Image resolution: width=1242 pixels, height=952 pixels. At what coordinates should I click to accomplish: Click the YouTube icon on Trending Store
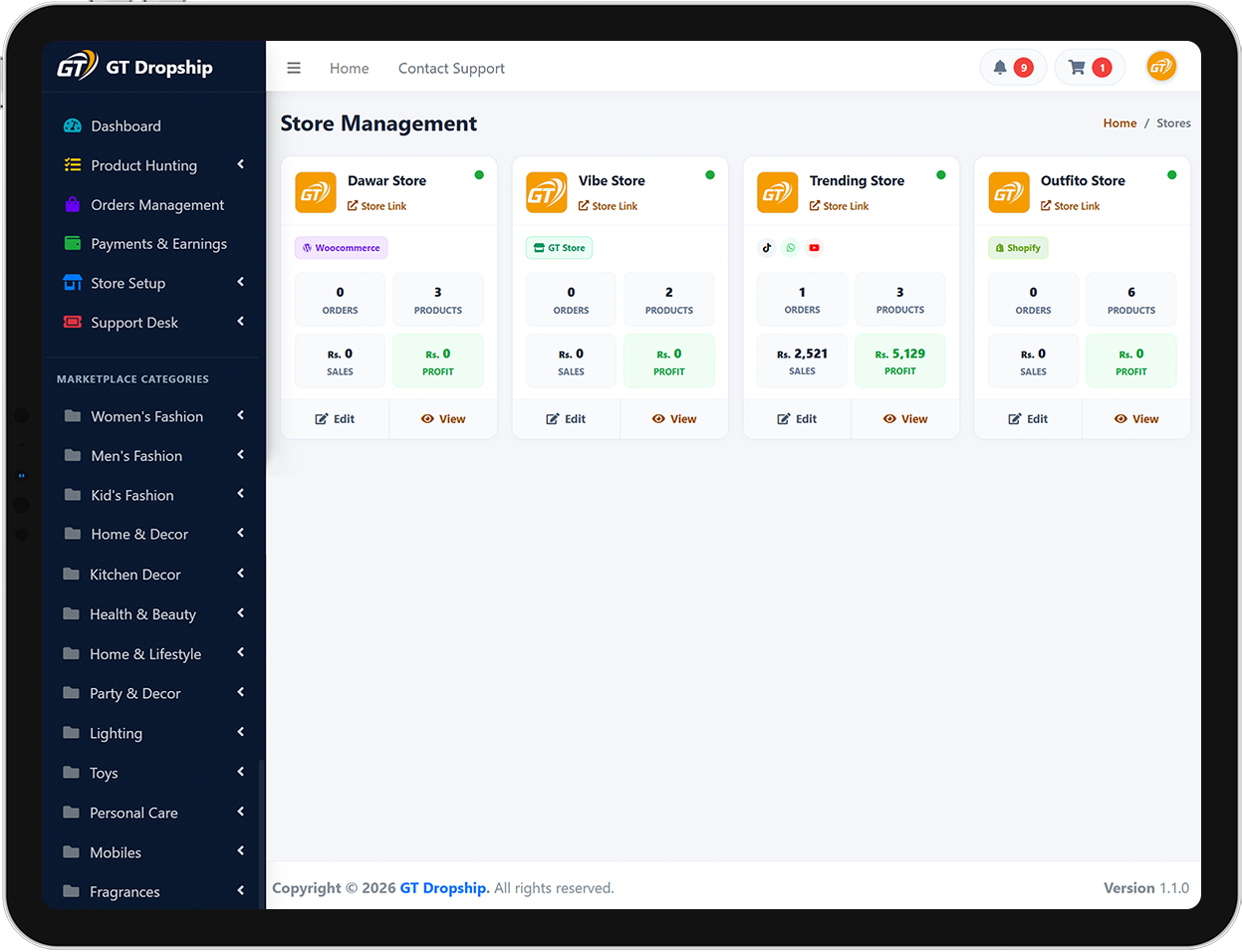coord(815,248)
